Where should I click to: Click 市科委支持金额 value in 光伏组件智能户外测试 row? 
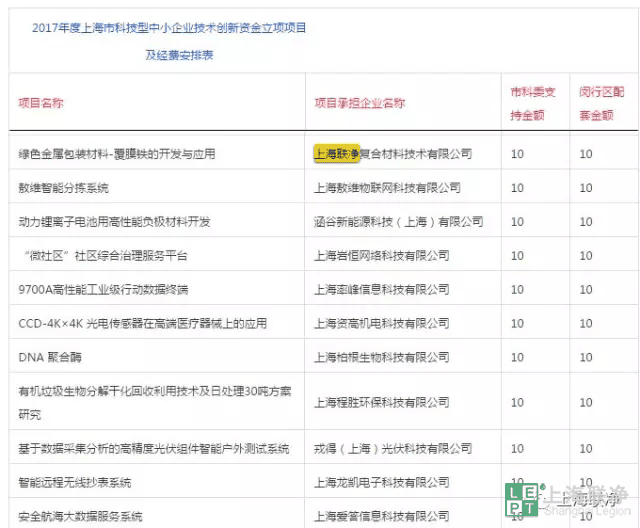point(517,448)
